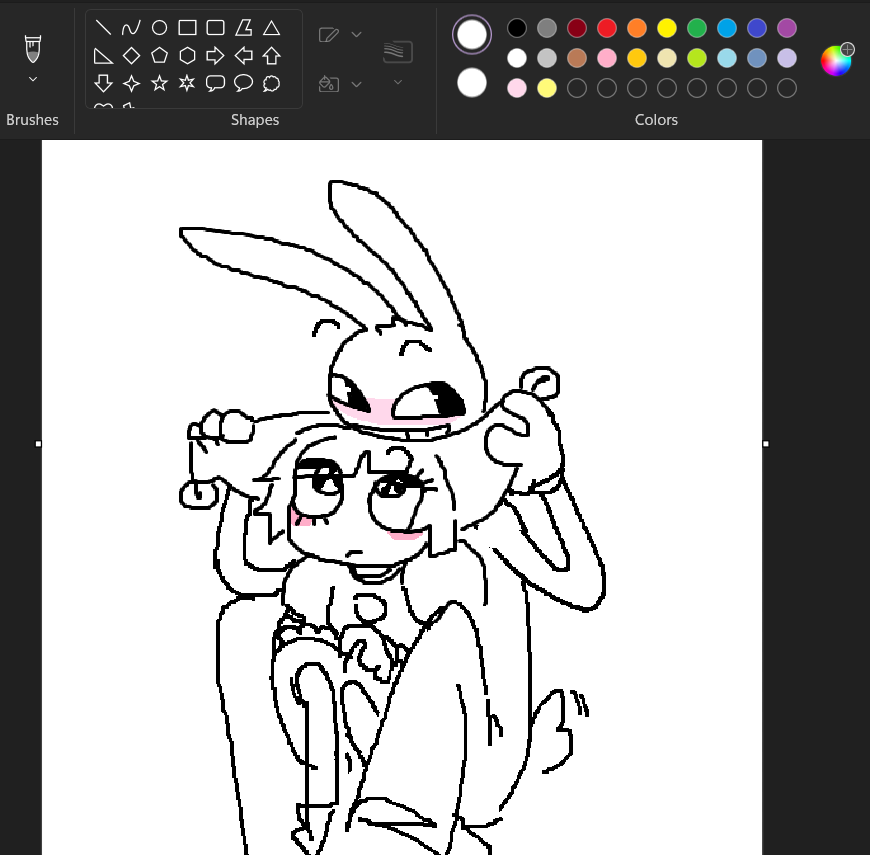
Task: Select the Curve shape
Action: coord(131,27)
